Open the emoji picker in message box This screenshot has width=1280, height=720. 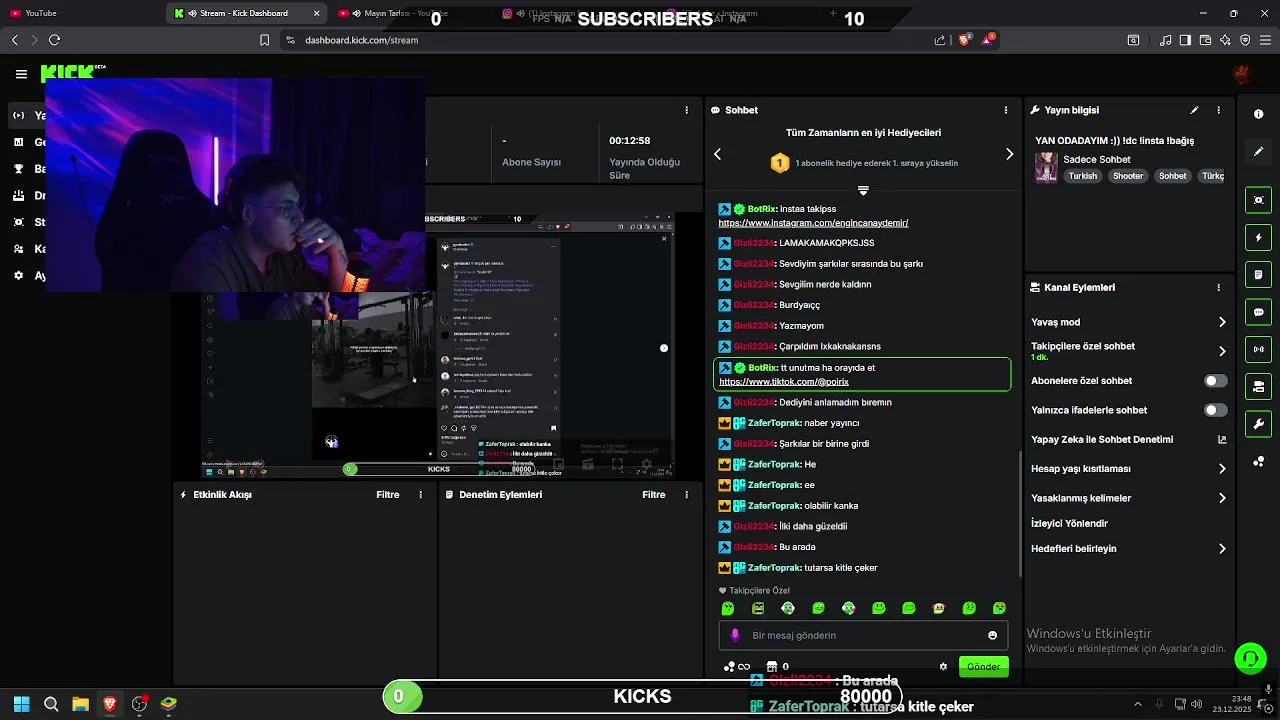pos(992,635)
